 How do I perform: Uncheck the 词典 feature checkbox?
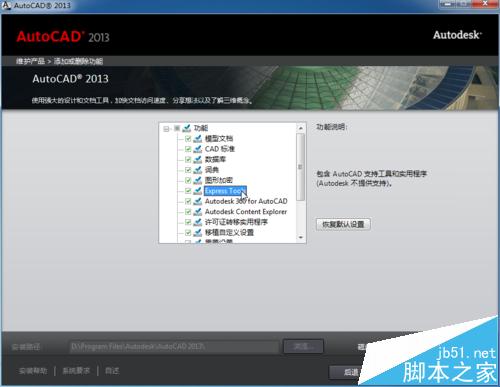click(x=188, y=170)
